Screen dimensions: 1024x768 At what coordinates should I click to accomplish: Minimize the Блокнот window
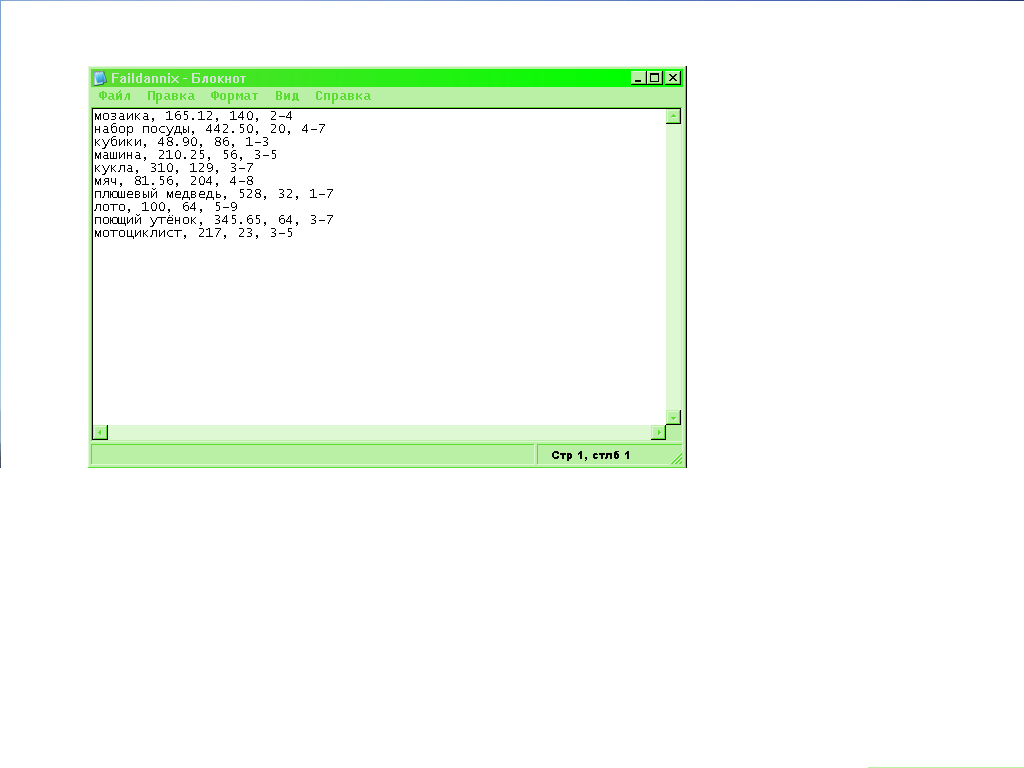point(638,78)
